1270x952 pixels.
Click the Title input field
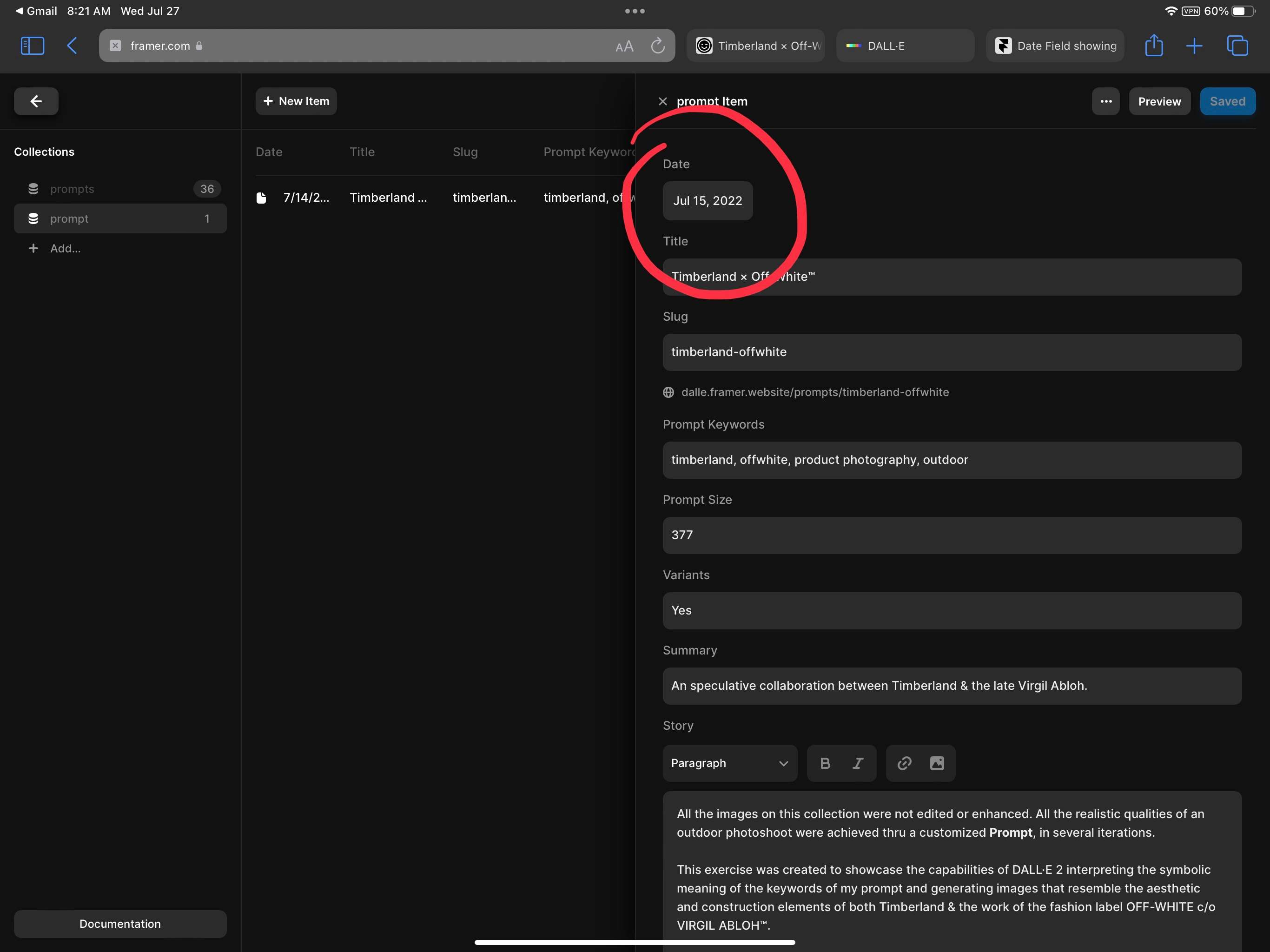click(952, 278)
